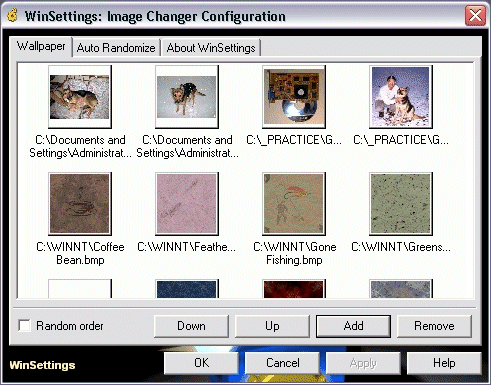Confirm settings with OK button
491x385 pixels.
point(201,363)
